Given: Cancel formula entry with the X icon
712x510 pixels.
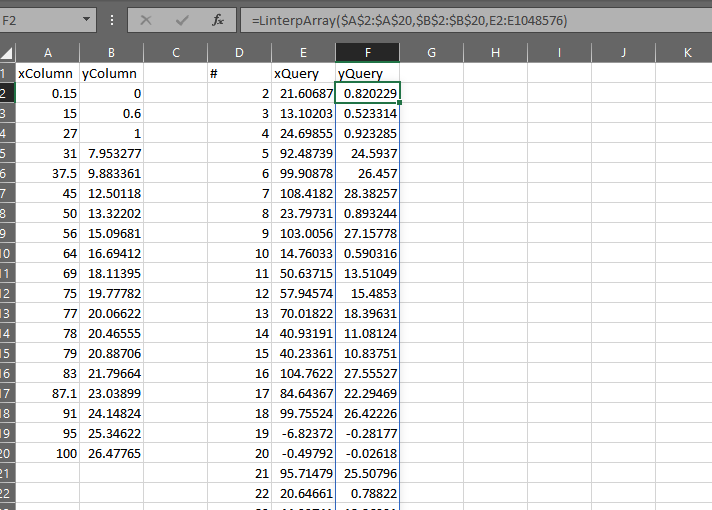Looking at the screenshot, I should (146, 20).
